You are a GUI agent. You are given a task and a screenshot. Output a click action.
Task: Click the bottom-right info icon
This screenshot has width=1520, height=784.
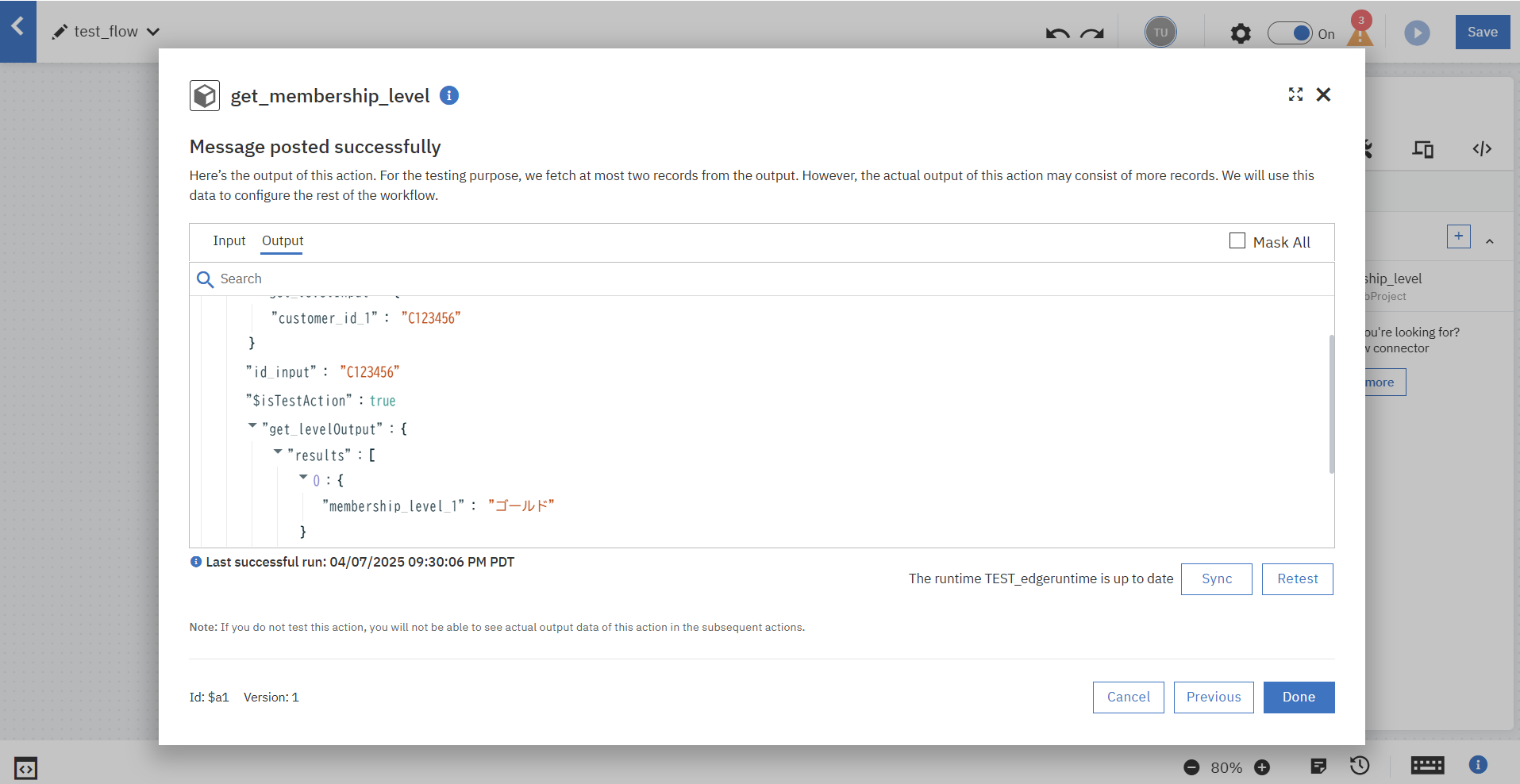(x=1478, y=765)
